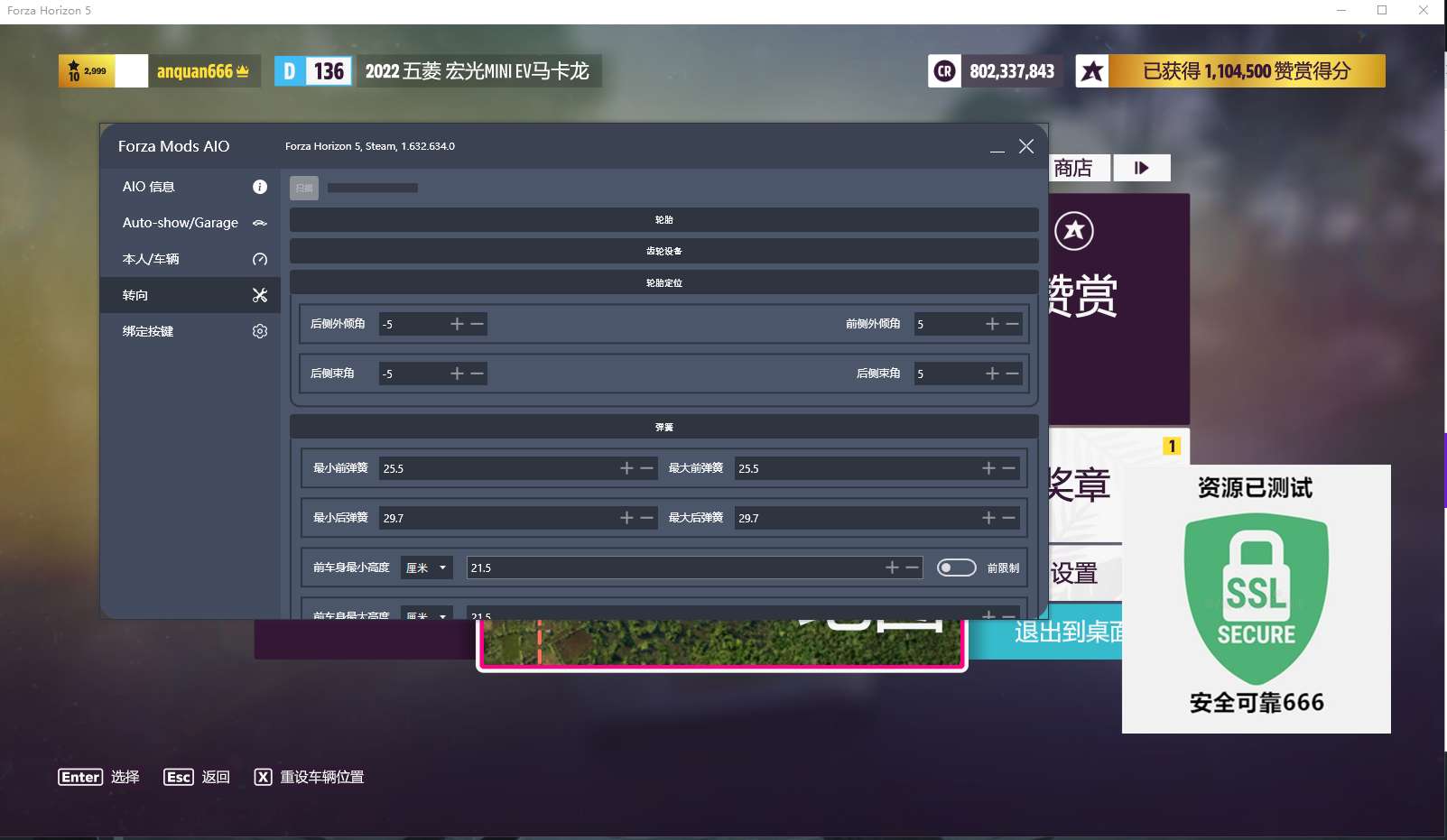Decrease 最大后弹簧 with its minus icon

(1009, 518)
